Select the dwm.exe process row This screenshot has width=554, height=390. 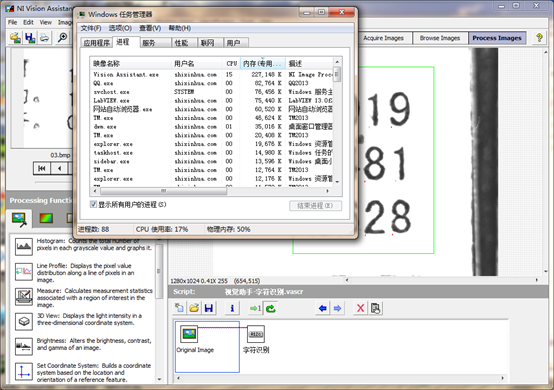[x=211, y=126]
